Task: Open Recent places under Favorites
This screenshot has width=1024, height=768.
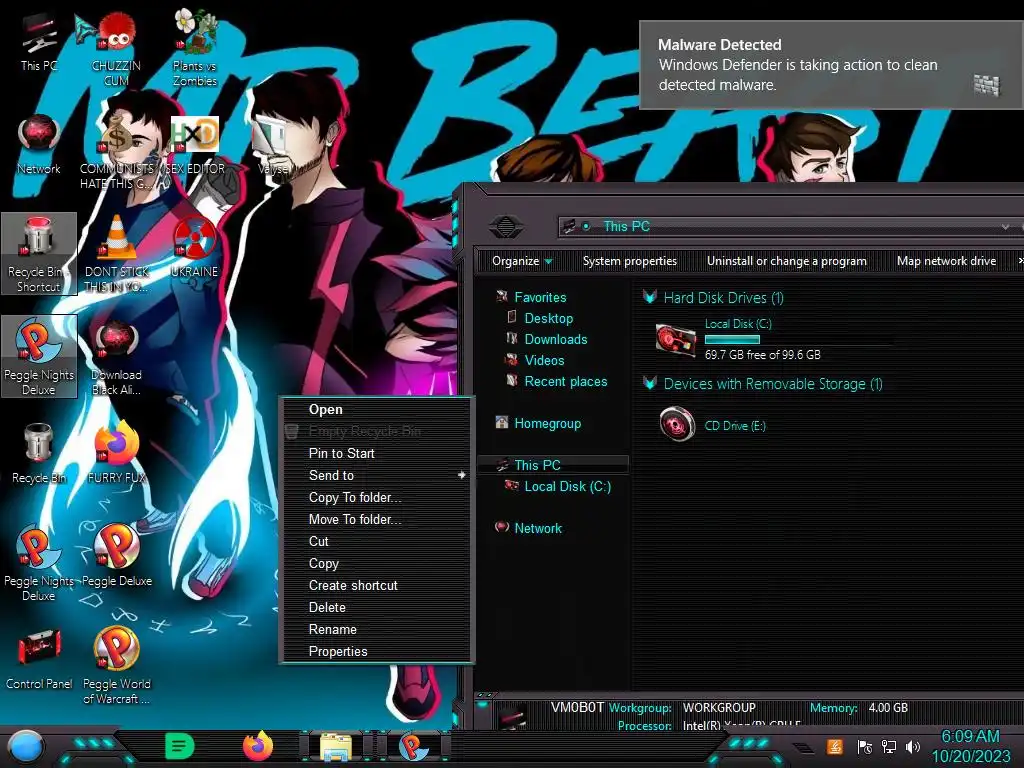Action: click(x=566, y=381)
